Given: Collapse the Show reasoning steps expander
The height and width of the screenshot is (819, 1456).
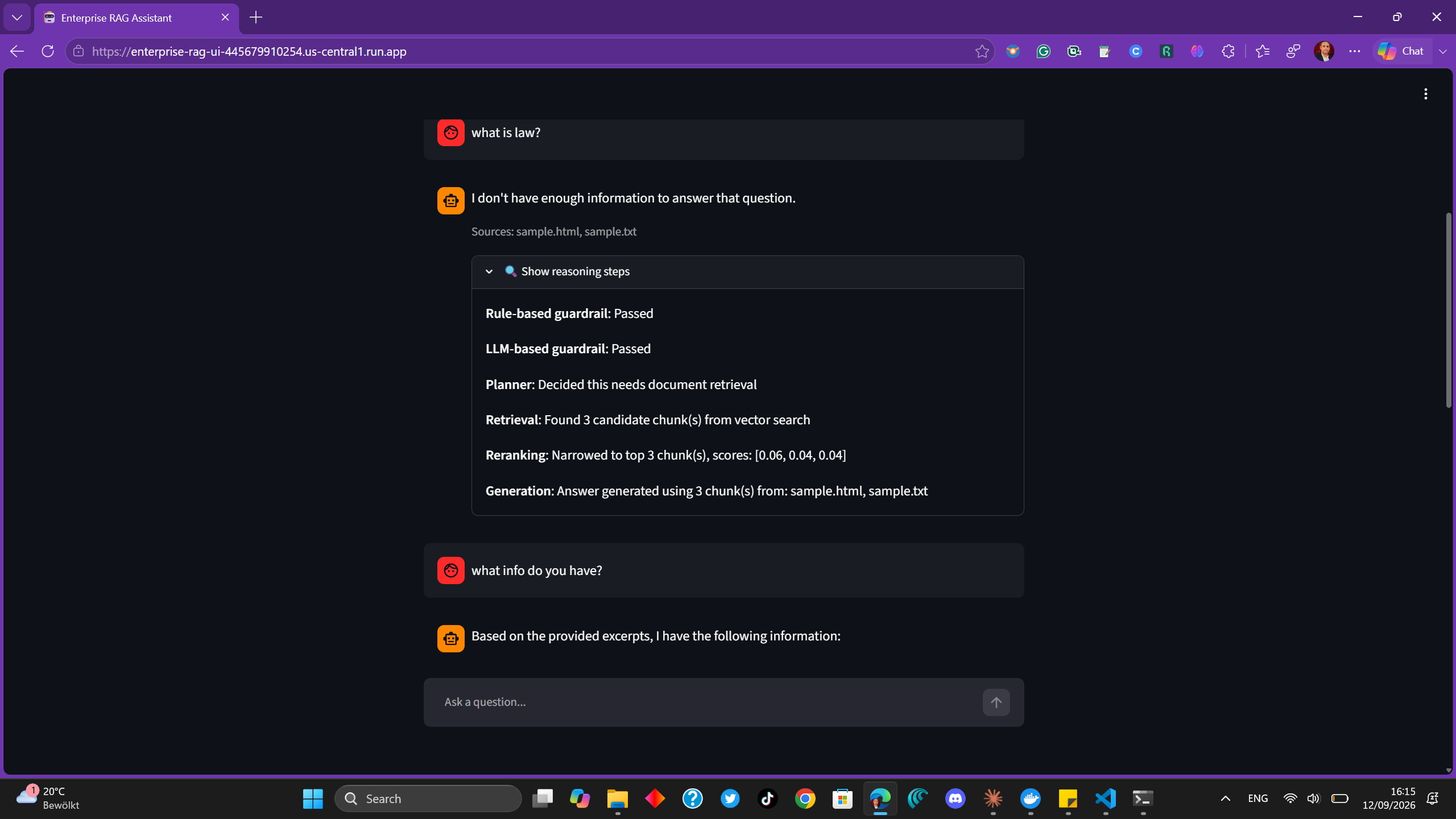Looking at the screenshot, I should pos(747,272).
